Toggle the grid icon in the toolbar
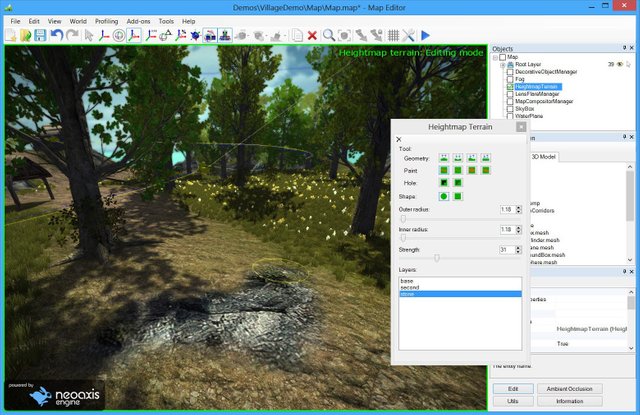The image size is (640, 415). coord(393,36)
